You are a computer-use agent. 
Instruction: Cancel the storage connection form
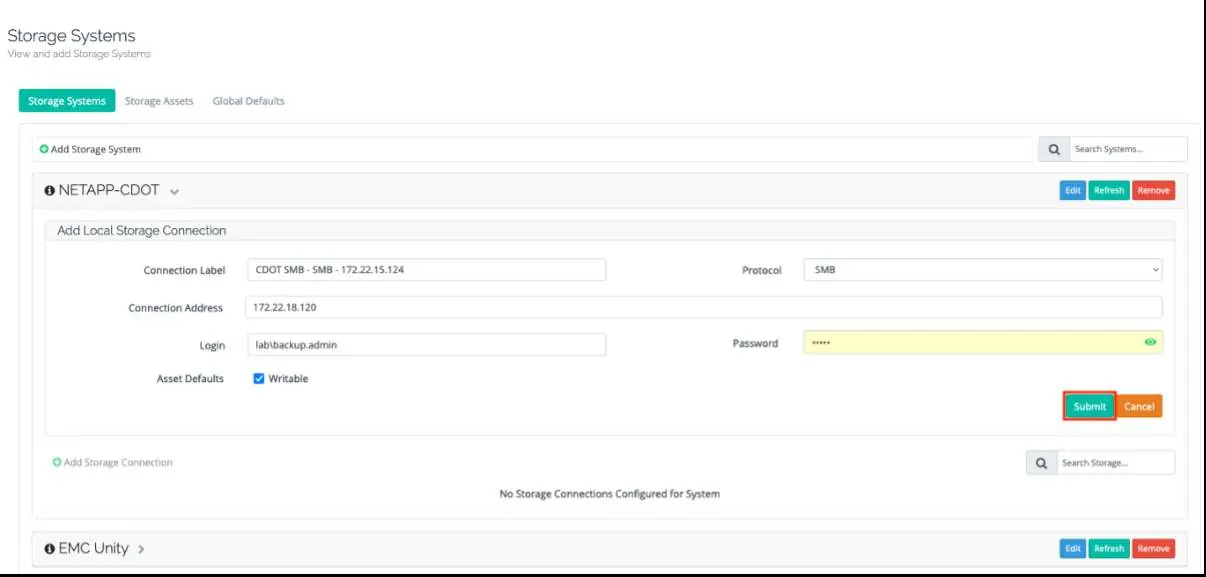pos(1139,406)
